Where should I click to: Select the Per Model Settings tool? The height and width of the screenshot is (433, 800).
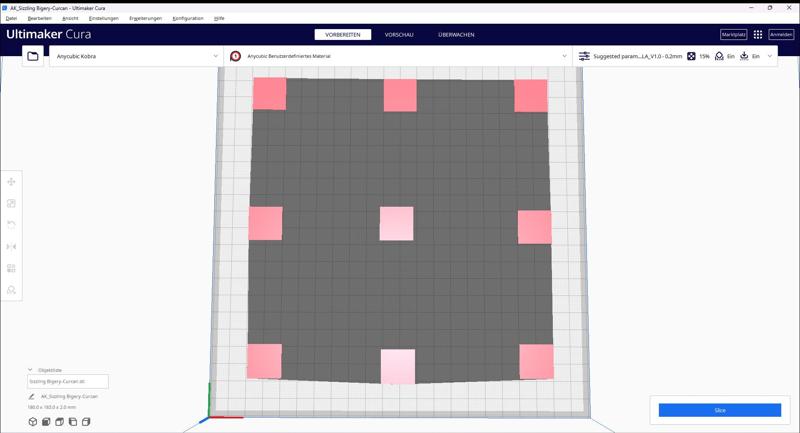click(x=11, y=268)
